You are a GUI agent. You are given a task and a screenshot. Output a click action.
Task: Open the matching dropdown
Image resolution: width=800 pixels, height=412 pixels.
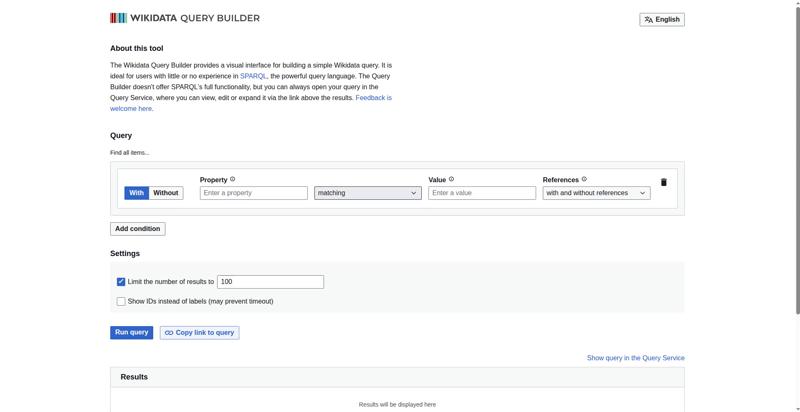(x=367, y=193)
